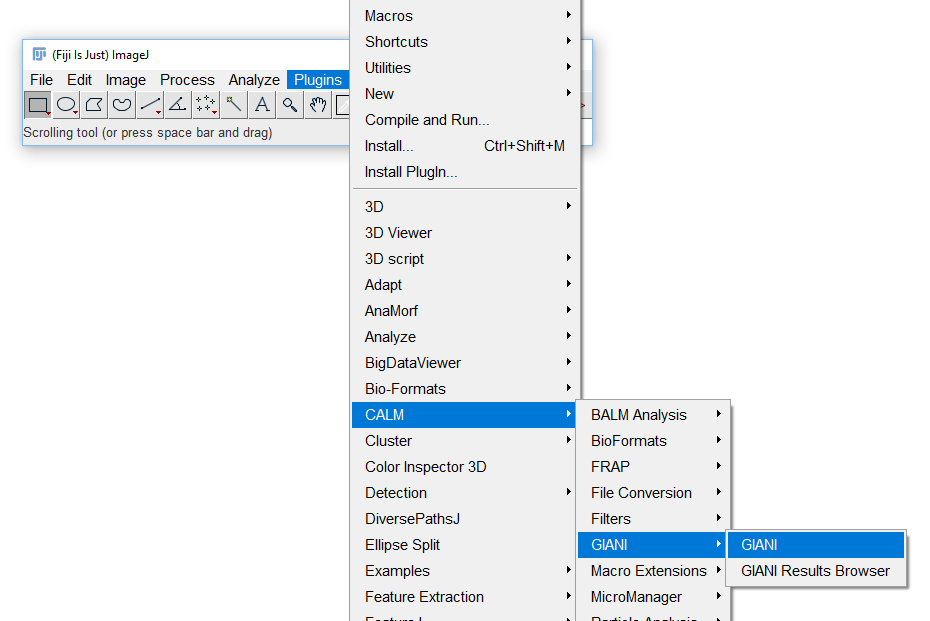Select the Oval selection tool
Viewport: 930px width, 621px height.
click(x=66, y=105)
